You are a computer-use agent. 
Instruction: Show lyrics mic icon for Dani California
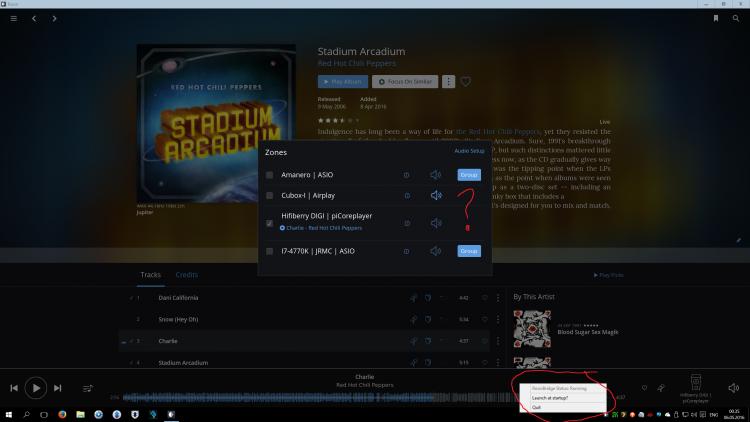pos(413,298)
